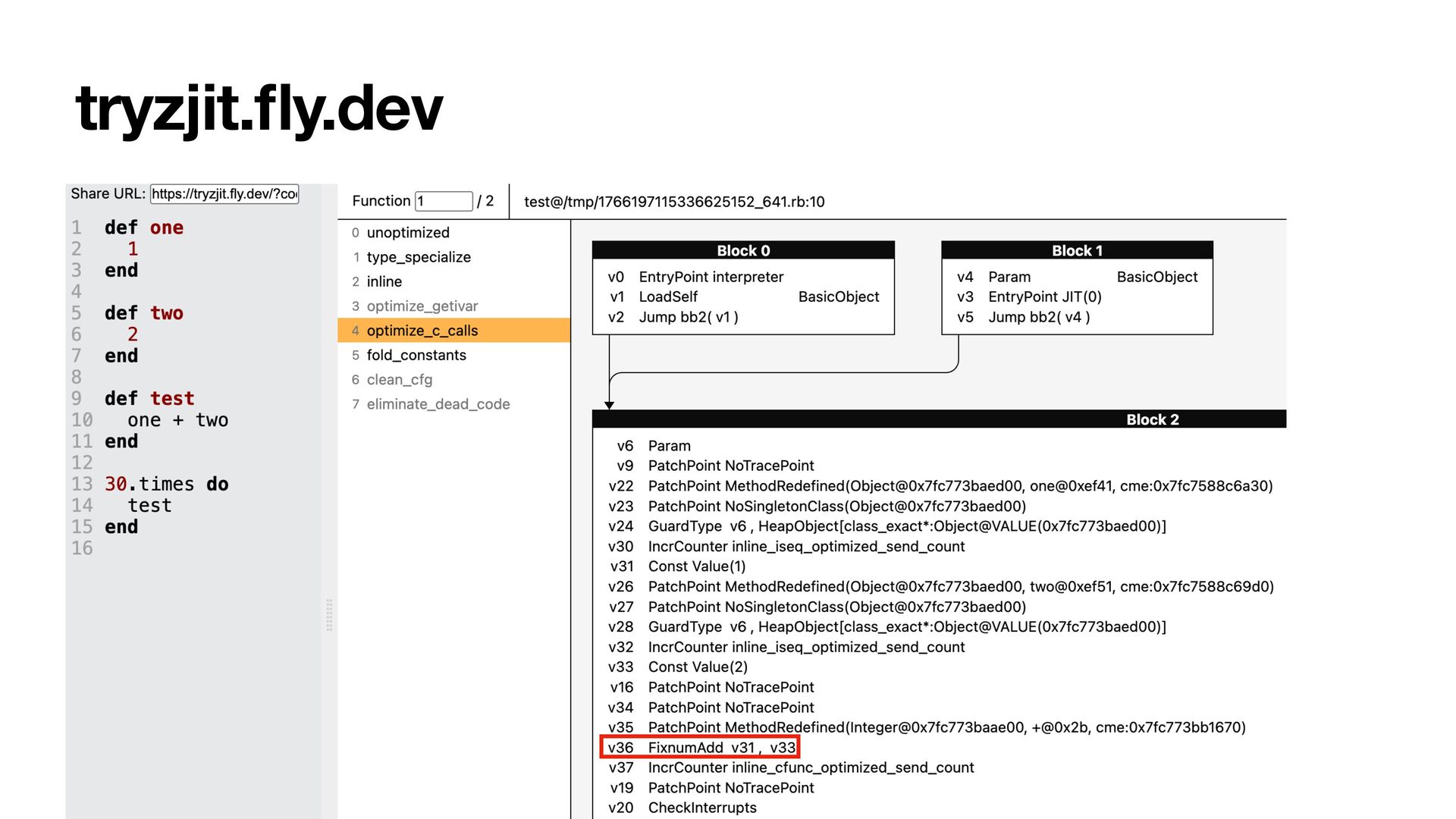Viewport: 1456px width, 819px height.
Task: Click the Const Value(2) instruction v33
Action: pyautogui.click(x=698, y=667)
